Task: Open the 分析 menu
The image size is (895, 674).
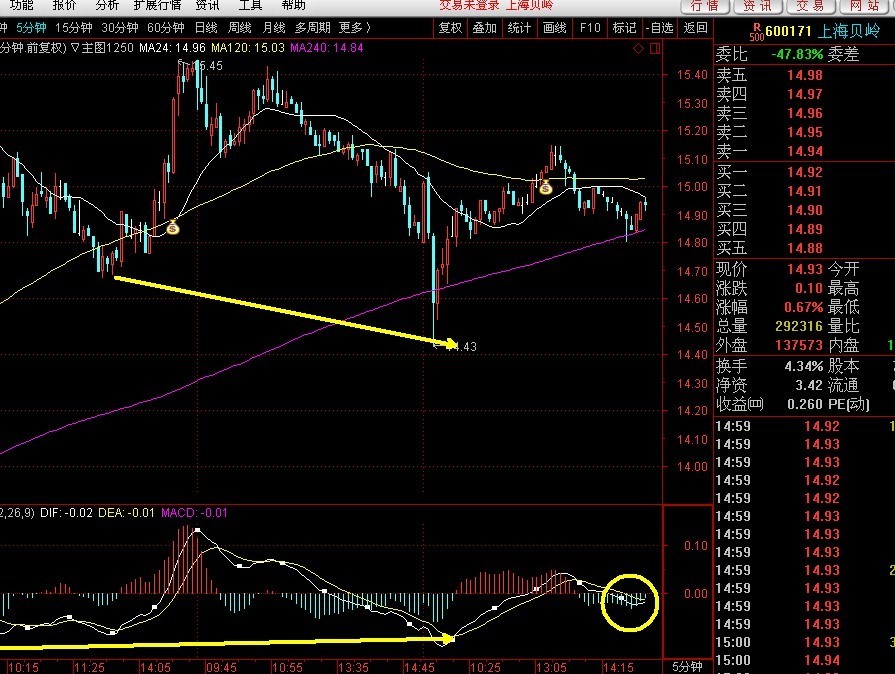Action: coord(107,6)
